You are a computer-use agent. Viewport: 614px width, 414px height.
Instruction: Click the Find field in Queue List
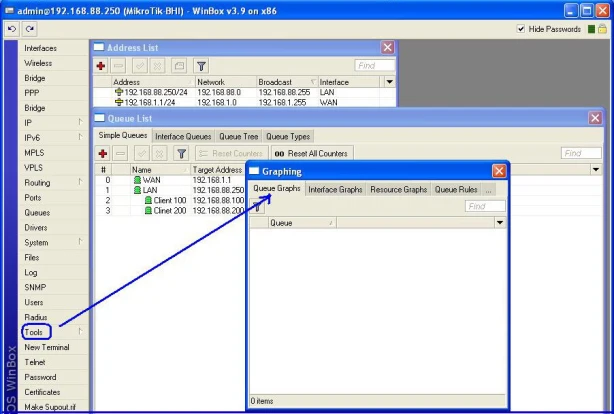[581, 153]
